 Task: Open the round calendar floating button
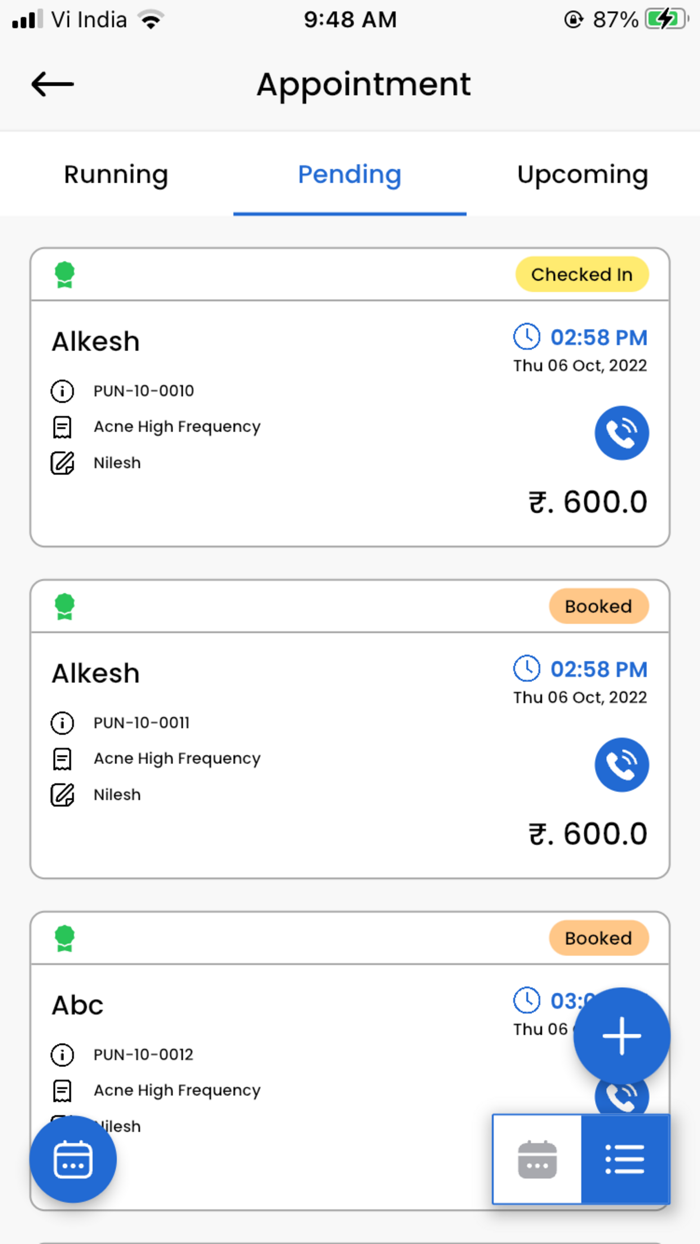click(x=73, y=1160)
